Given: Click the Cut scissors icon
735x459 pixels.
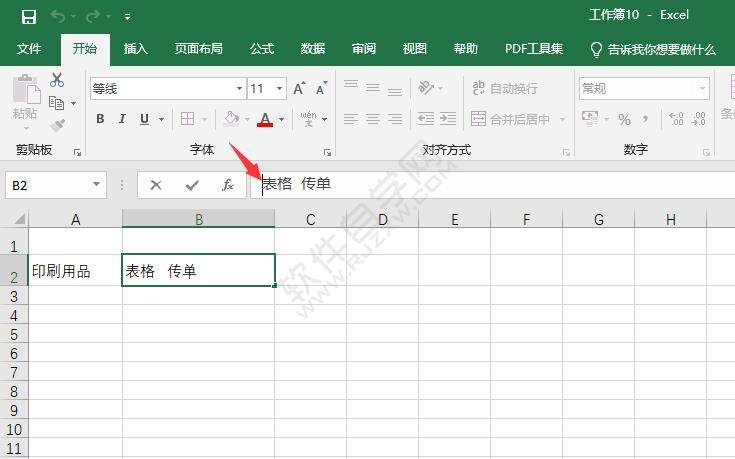Looking at the screenshot, I should (57, 80).
